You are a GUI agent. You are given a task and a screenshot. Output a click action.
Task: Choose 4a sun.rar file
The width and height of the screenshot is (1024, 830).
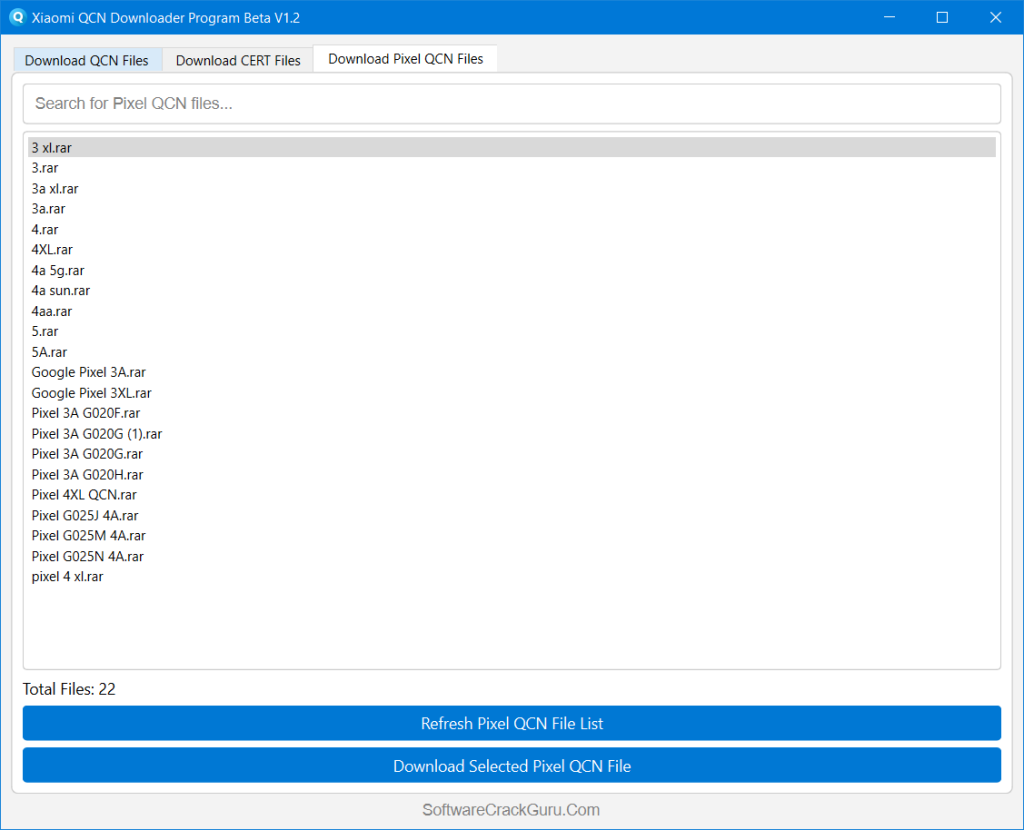512,291
